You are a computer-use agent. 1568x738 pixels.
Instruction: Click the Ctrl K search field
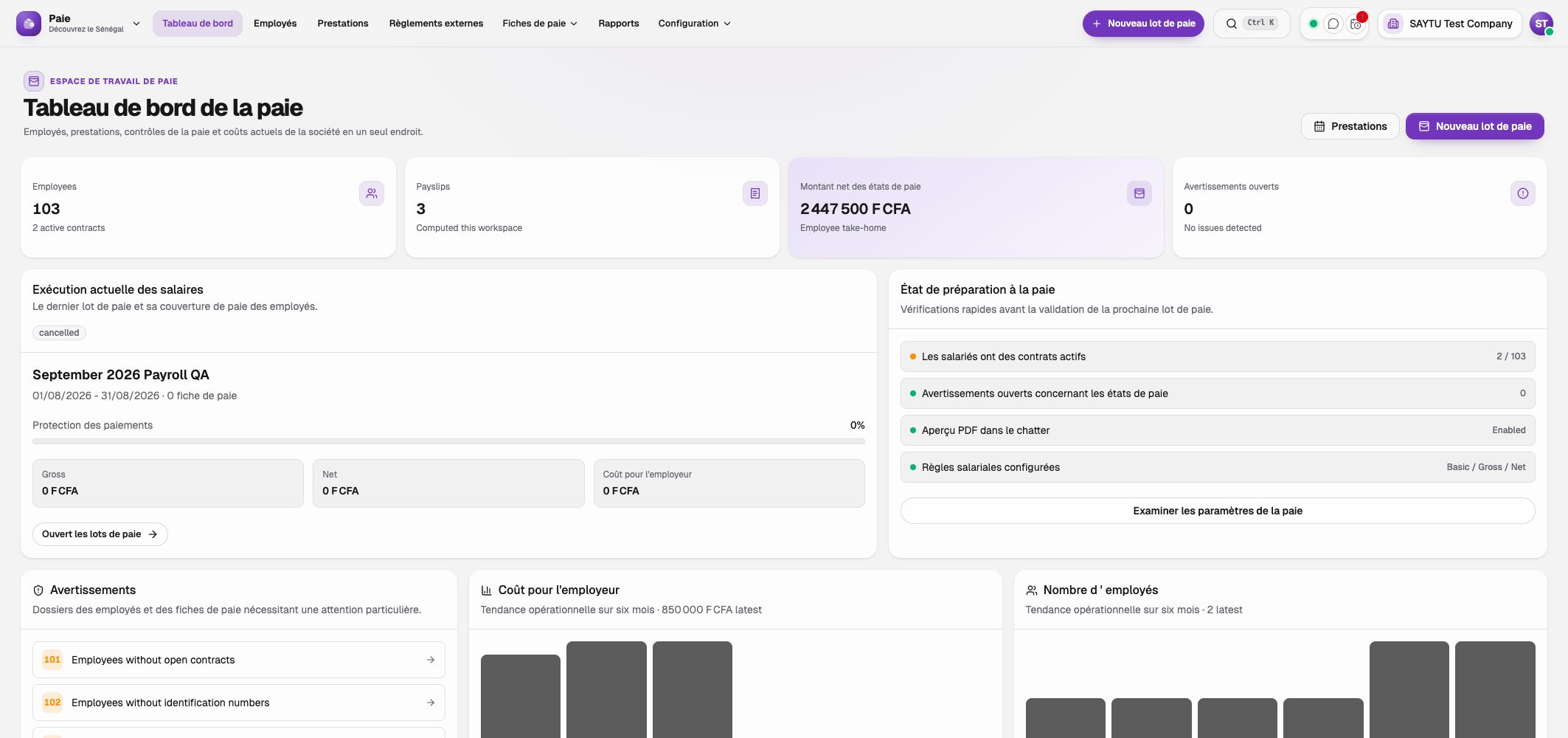(1252, 24)
